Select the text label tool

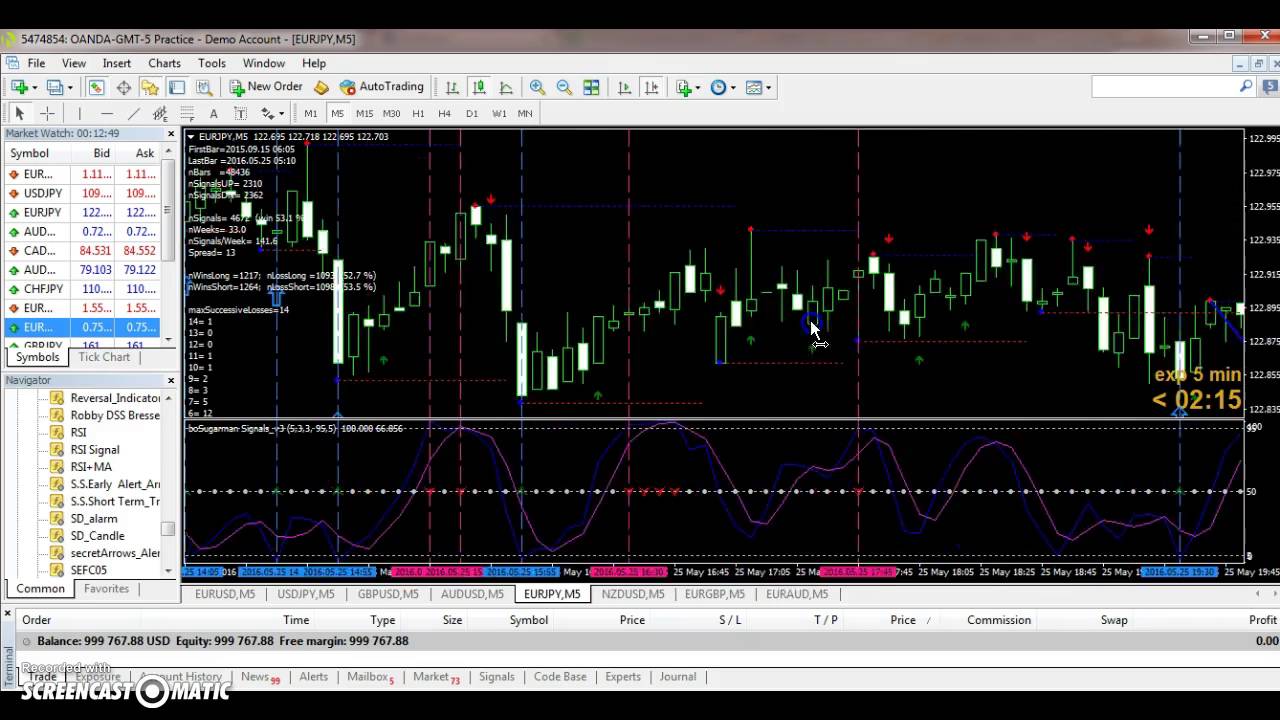[240, 113]
